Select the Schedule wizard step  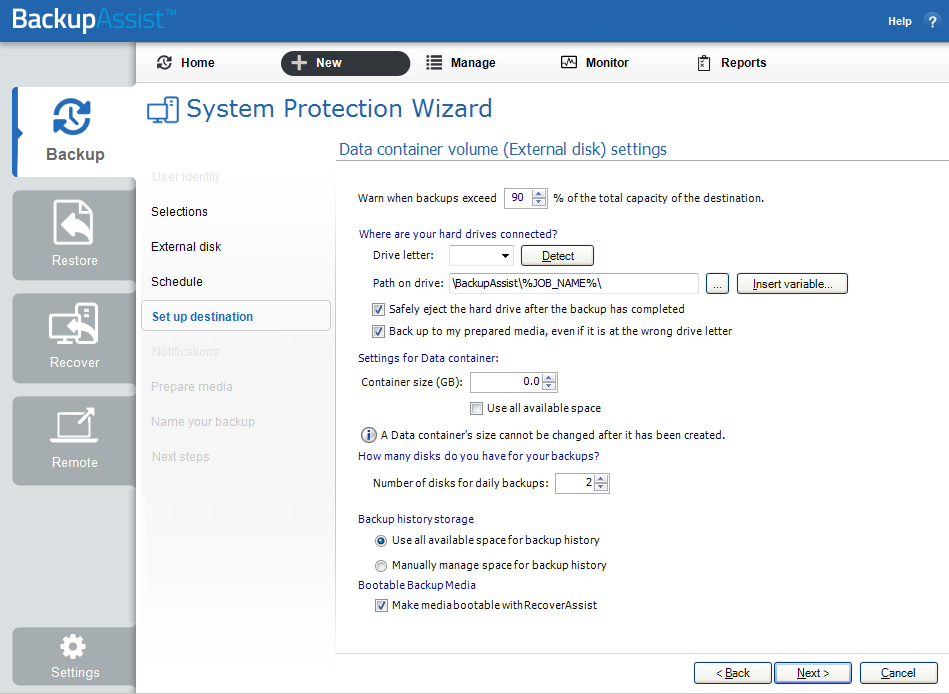point(177,282)
